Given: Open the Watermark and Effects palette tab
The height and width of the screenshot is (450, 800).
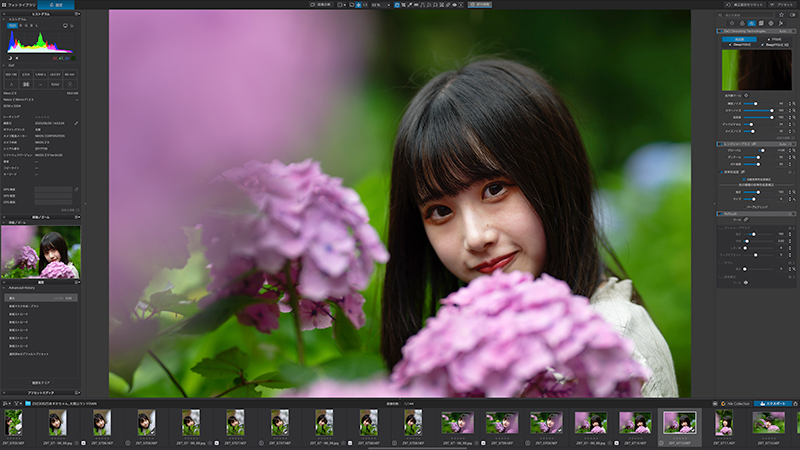Looking at the screenshot, I should (781, 23).
